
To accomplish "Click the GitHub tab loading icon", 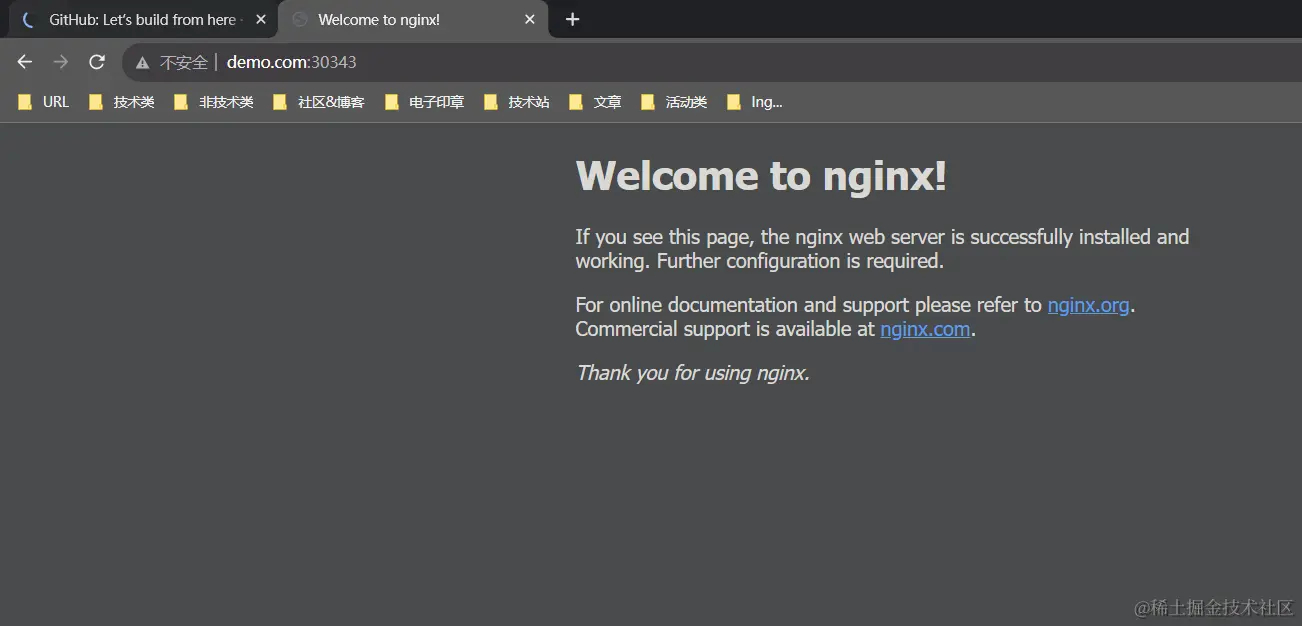I will tap(28, 19).
